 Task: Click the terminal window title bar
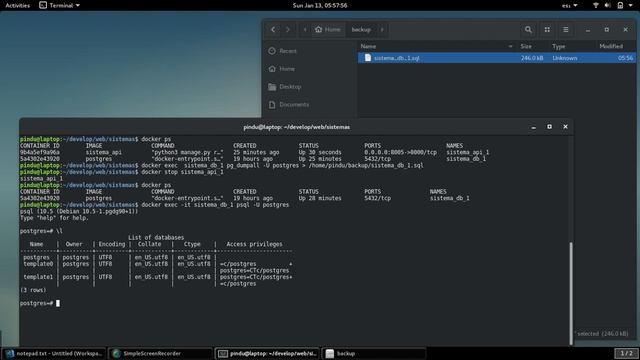(296, 127)
